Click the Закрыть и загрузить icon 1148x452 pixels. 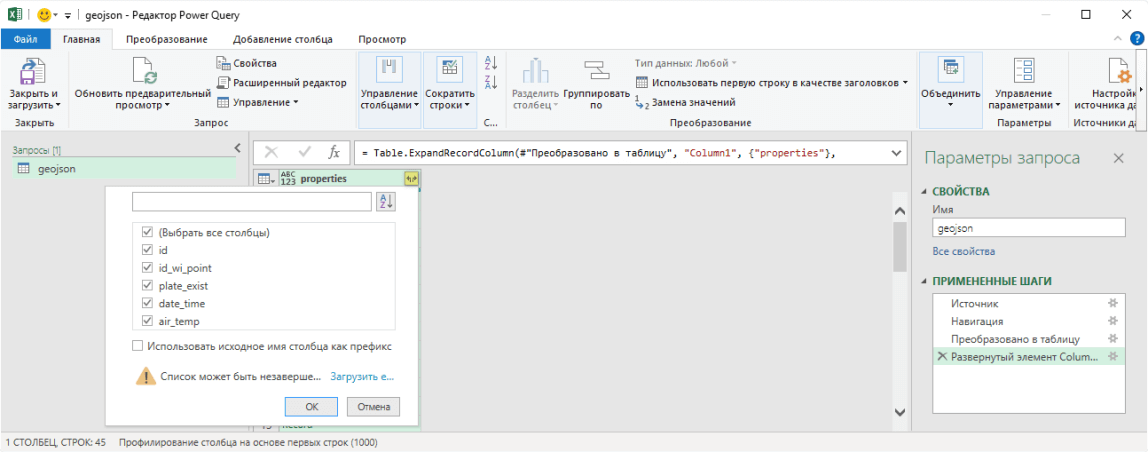[33, 72]
